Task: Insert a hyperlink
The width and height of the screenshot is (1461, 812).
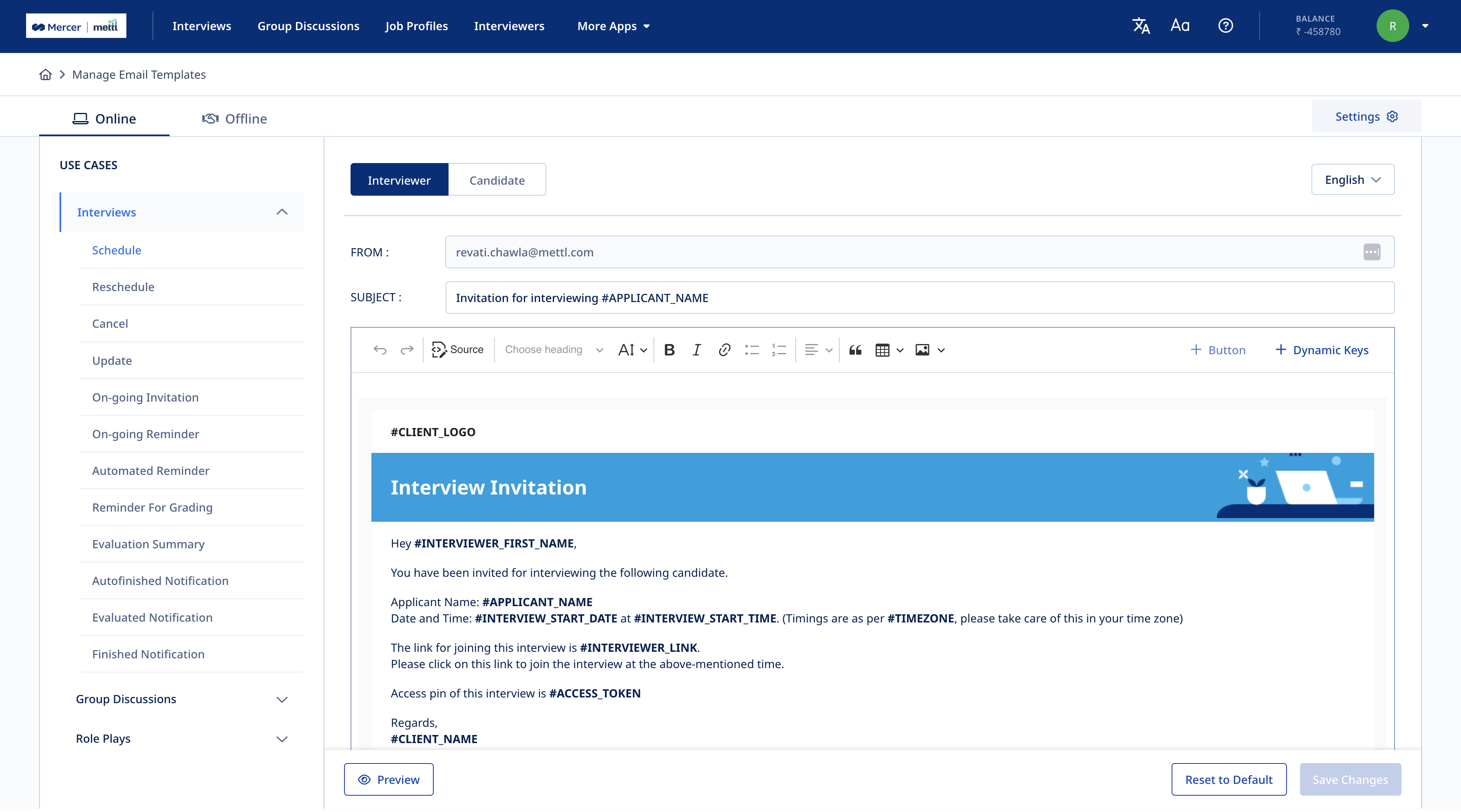Action: [724, 350]
